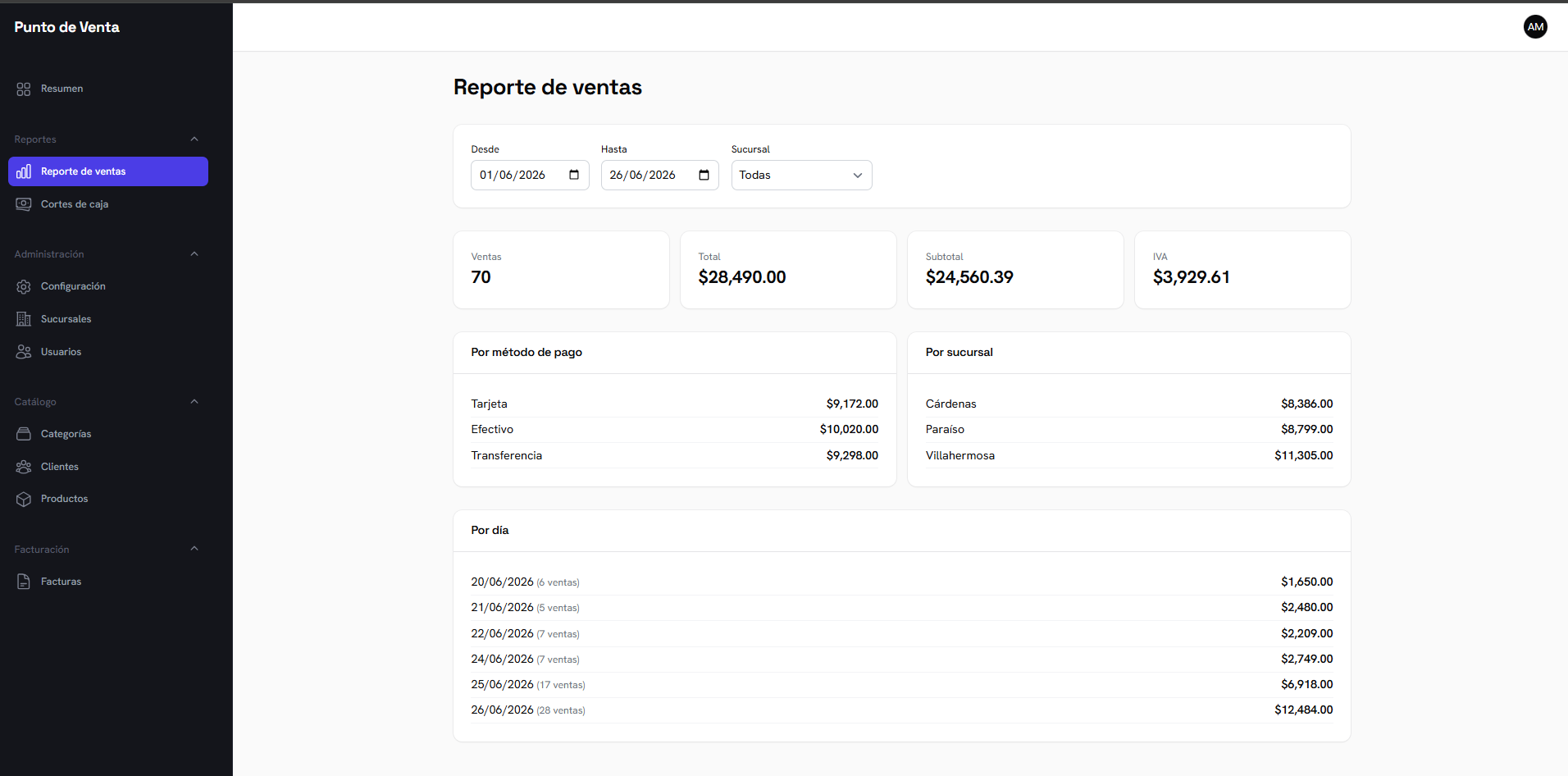The image size is (1568, 776).
Task: Click the Facturas document icon
Action: [24, 582]
